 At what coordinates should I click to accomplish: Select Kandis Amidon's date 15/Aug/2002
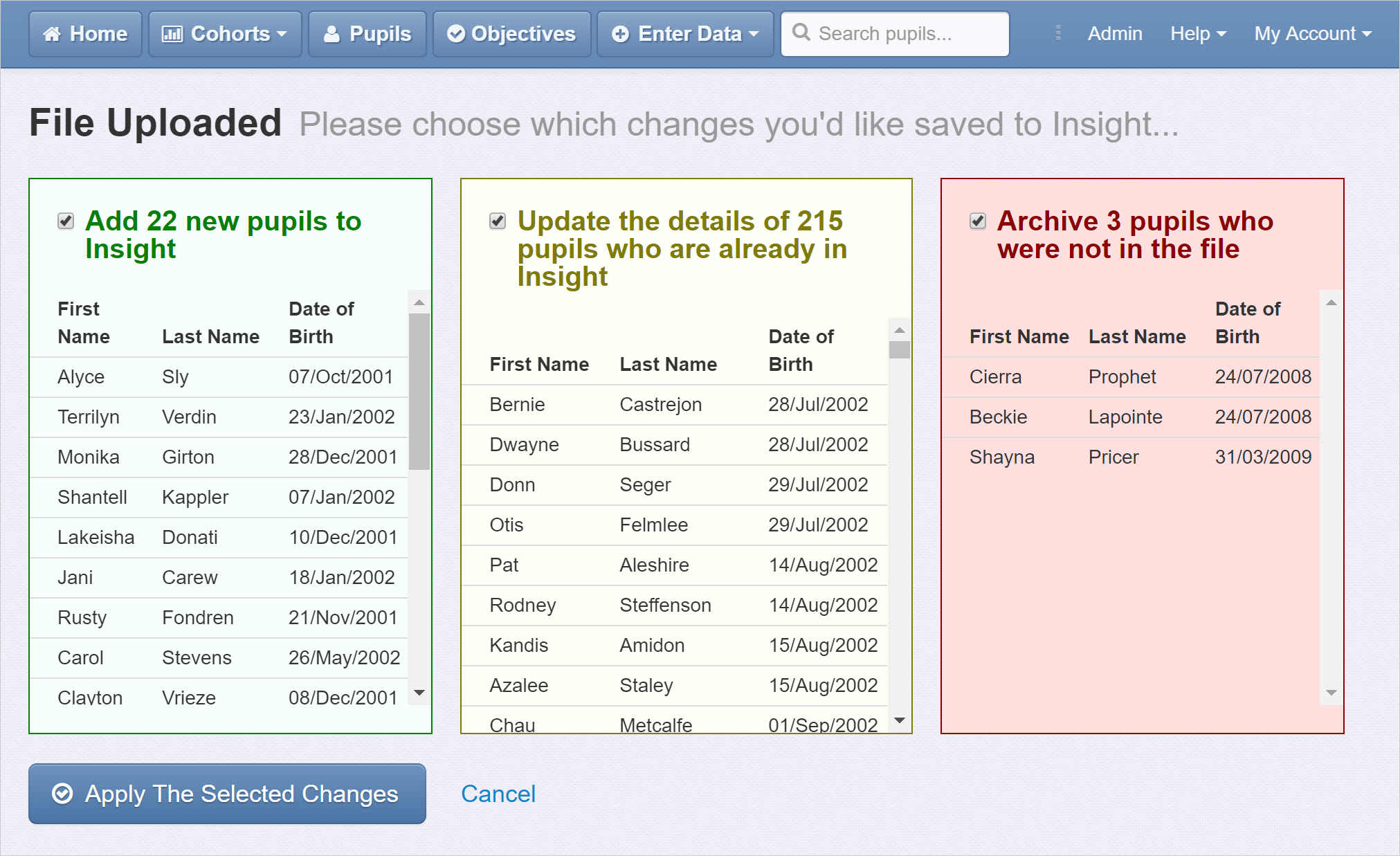point(823,646)
